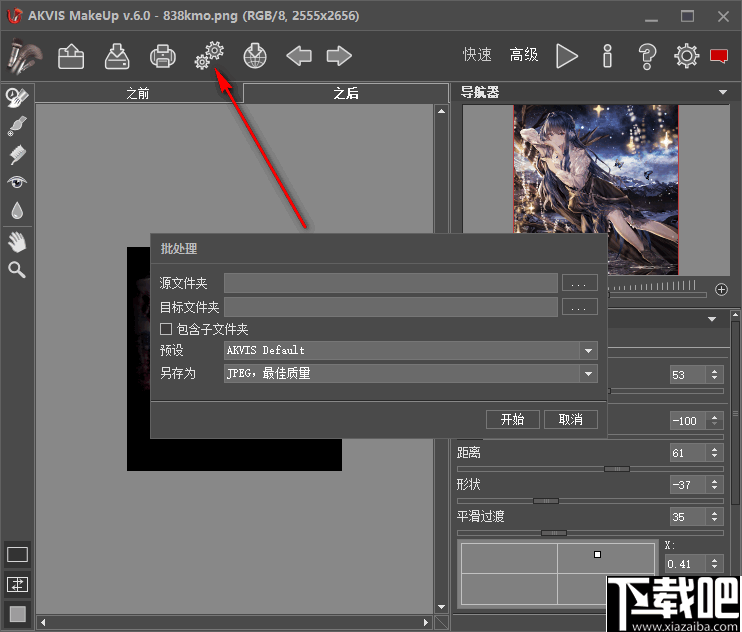
Task: Zoom in navigator with the plus circle
Action: (x=721, y=290)
